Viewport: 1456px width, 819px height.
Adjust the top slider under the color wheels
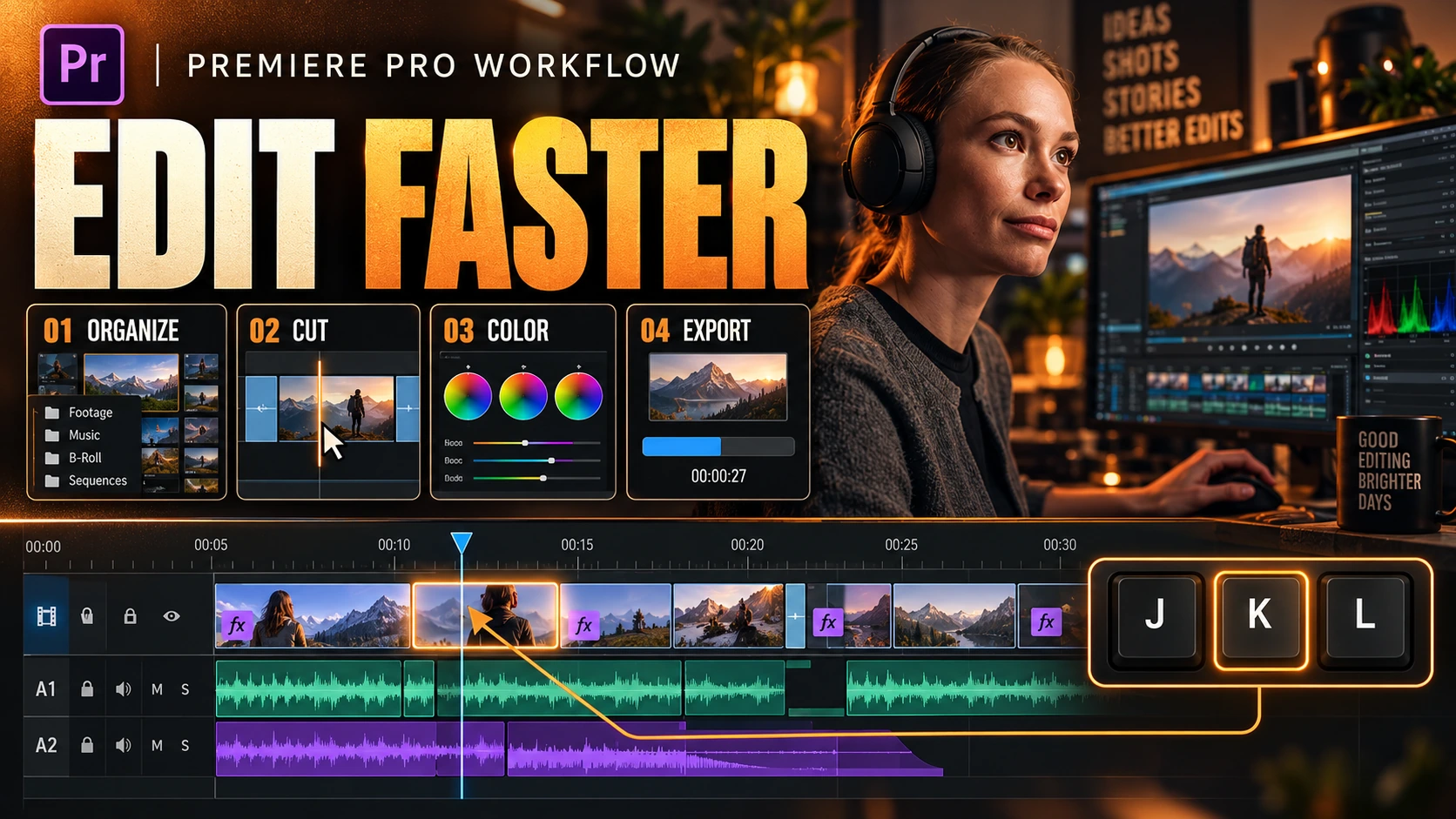536,443
